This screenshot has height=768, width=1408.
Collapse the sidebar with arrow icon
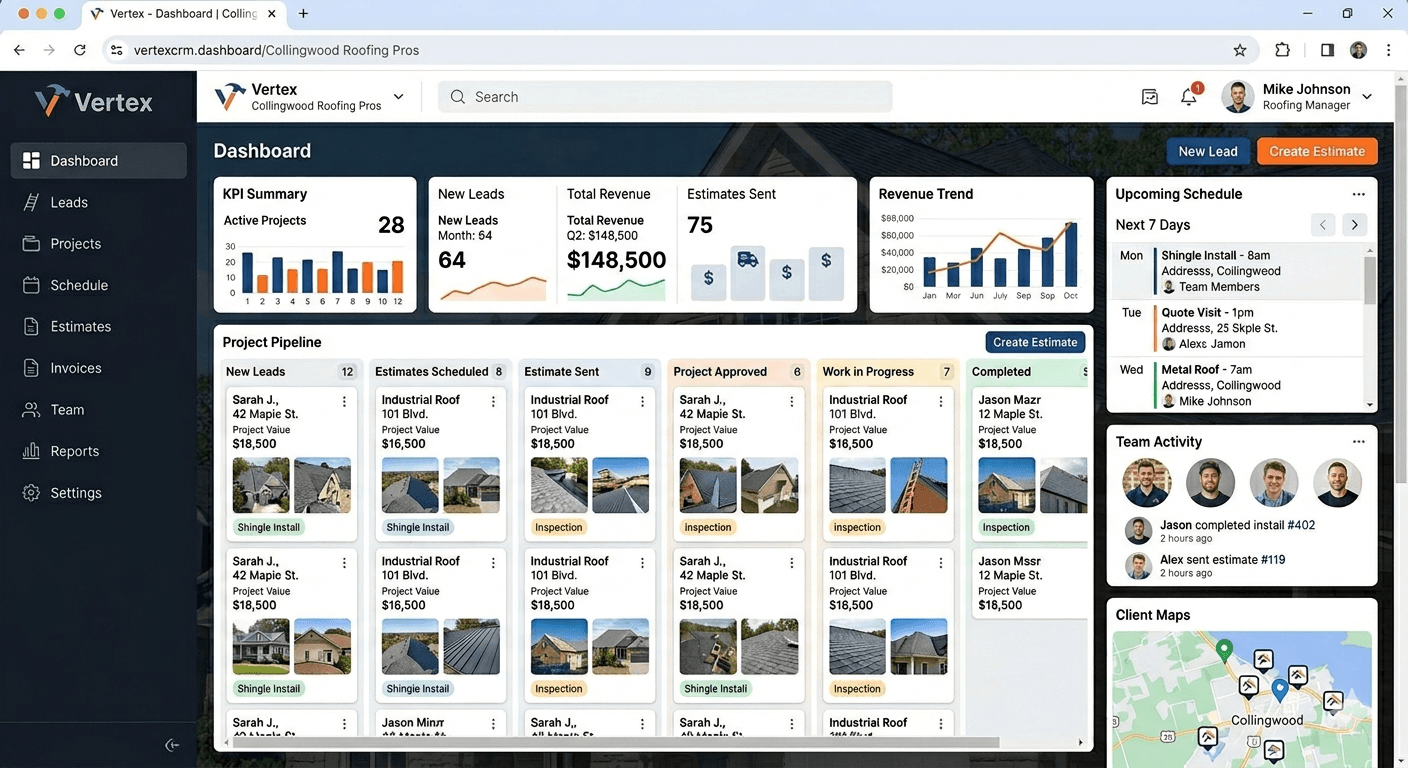tap(172, 745)
